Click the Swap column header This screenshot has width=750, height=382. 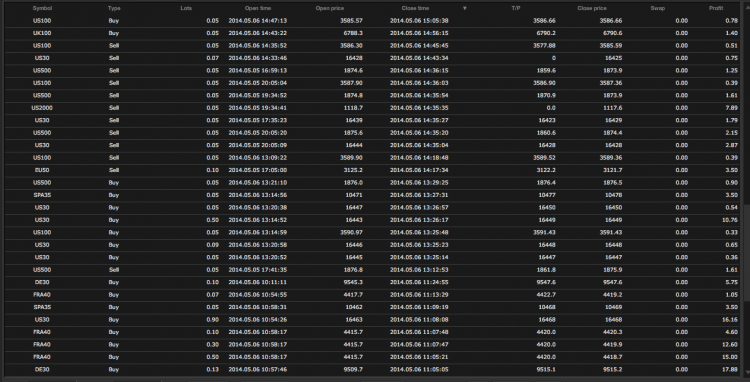coord(657,8)
